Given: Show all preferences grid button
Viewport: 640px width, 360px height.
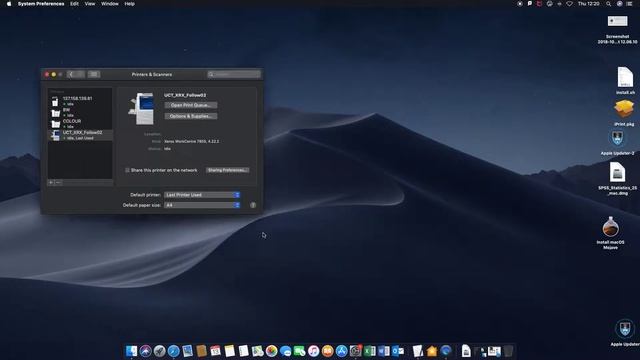Looking at the screenshot, I should click(93, 74).
